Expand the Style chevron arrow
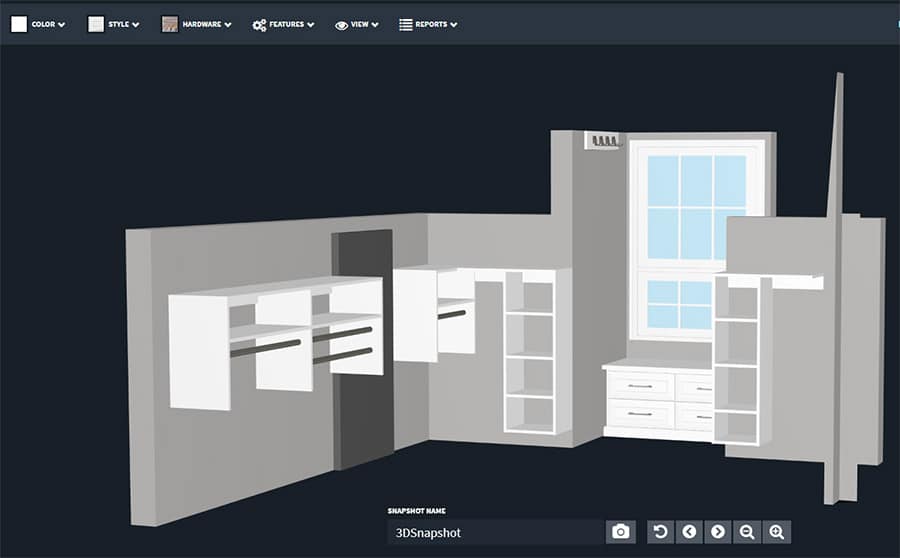The height and width of the screenshot is (558, 900). [135, 25]
